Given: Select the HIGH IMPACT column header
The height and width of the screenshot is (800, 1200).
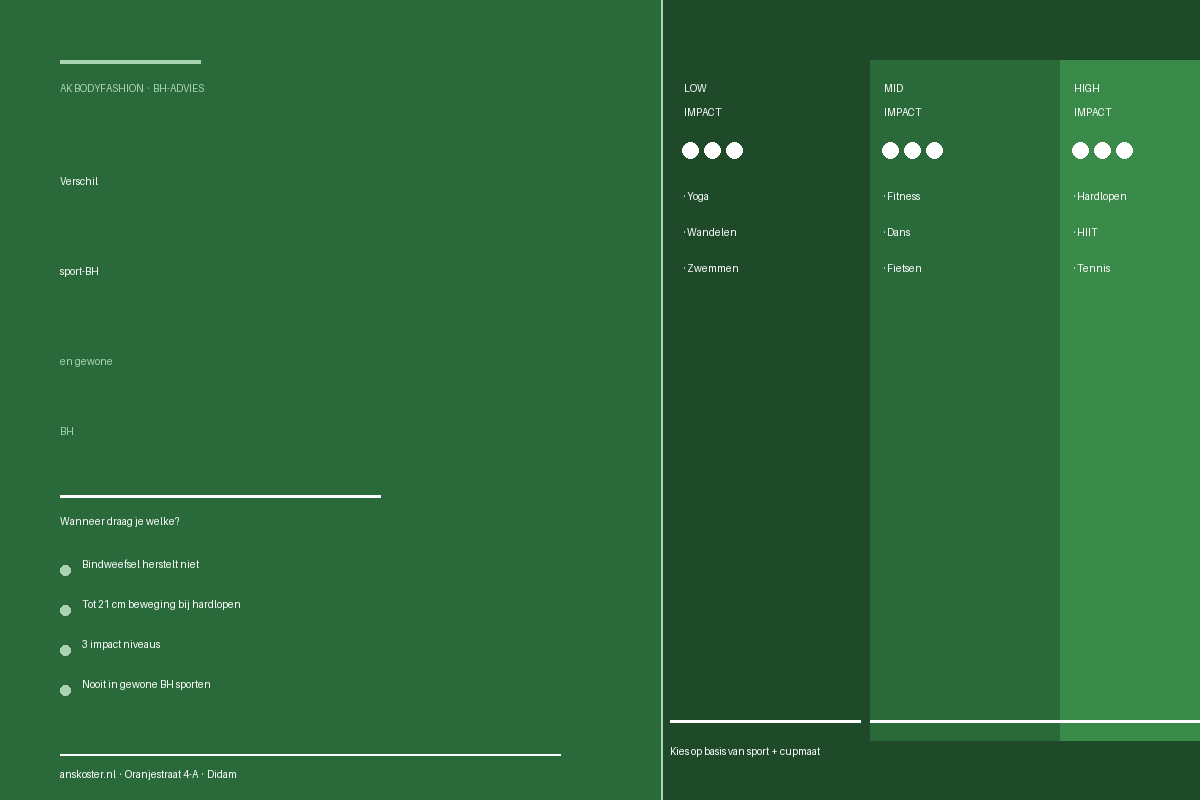Looking at the screenshot, I should 1093,100.
